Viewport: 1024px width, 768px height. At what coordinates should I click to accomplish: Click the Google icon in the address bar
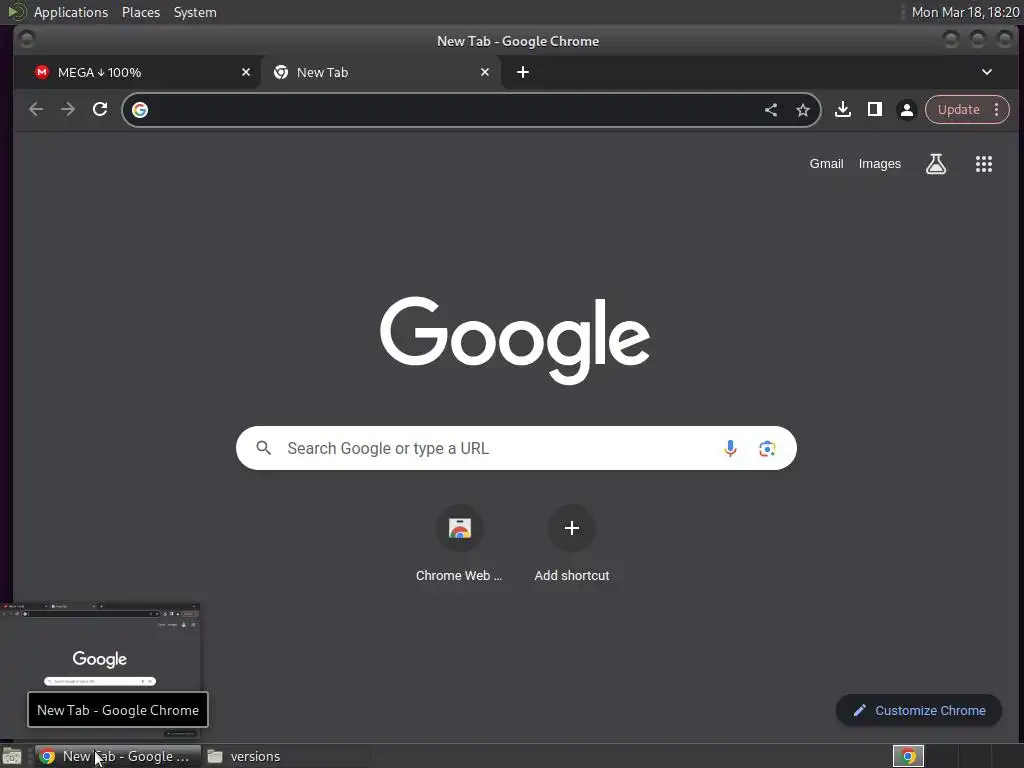(140, 110)
